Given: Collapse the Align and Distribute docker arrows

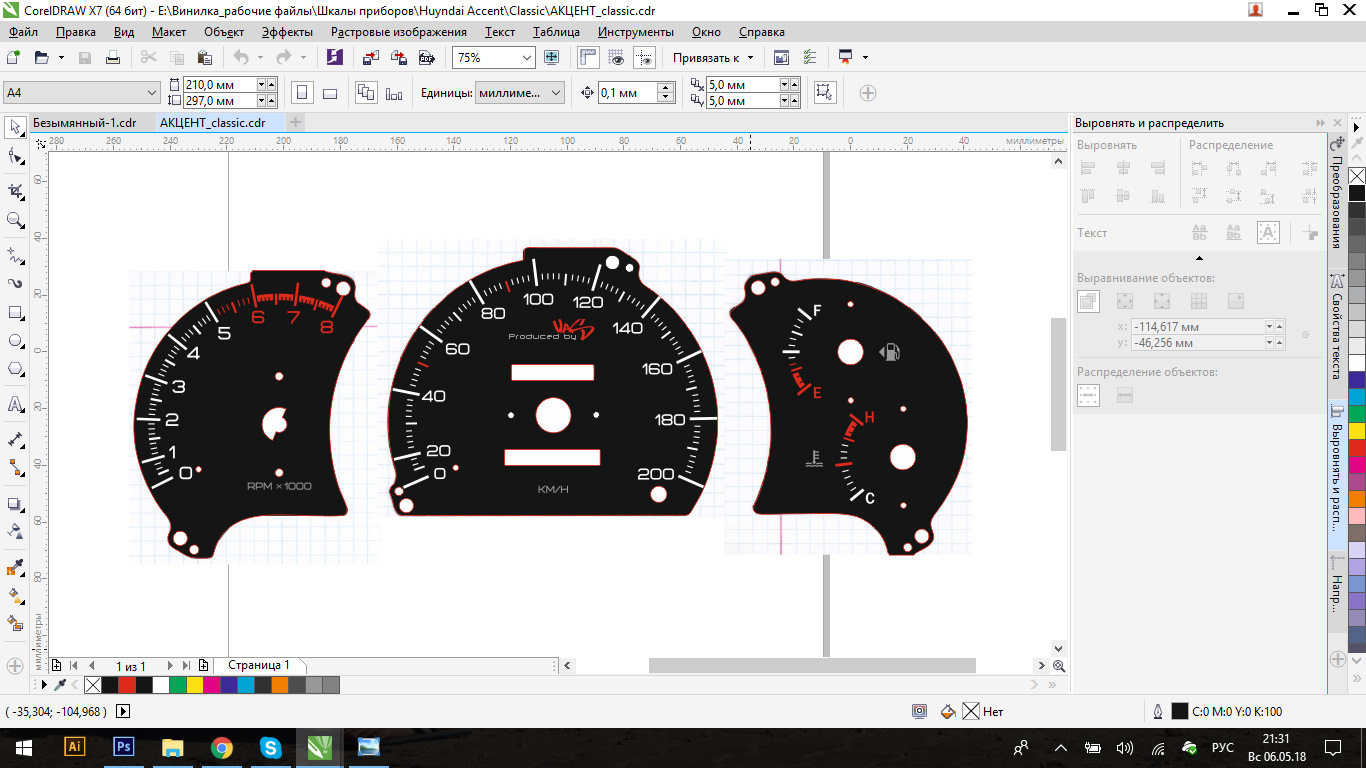Looking at the screenshot, I should pyautogui.click(x=1321, y=123).
